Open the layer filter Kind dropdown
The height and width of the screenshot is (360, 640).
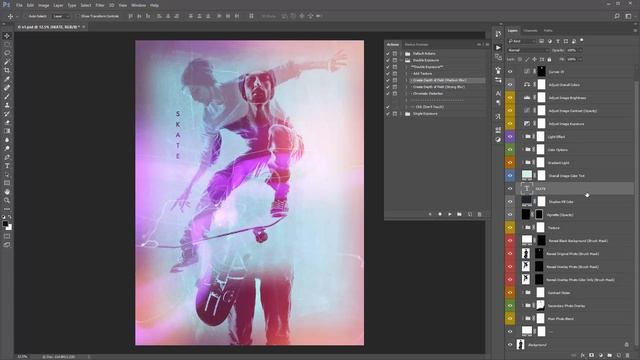[522, 41]
